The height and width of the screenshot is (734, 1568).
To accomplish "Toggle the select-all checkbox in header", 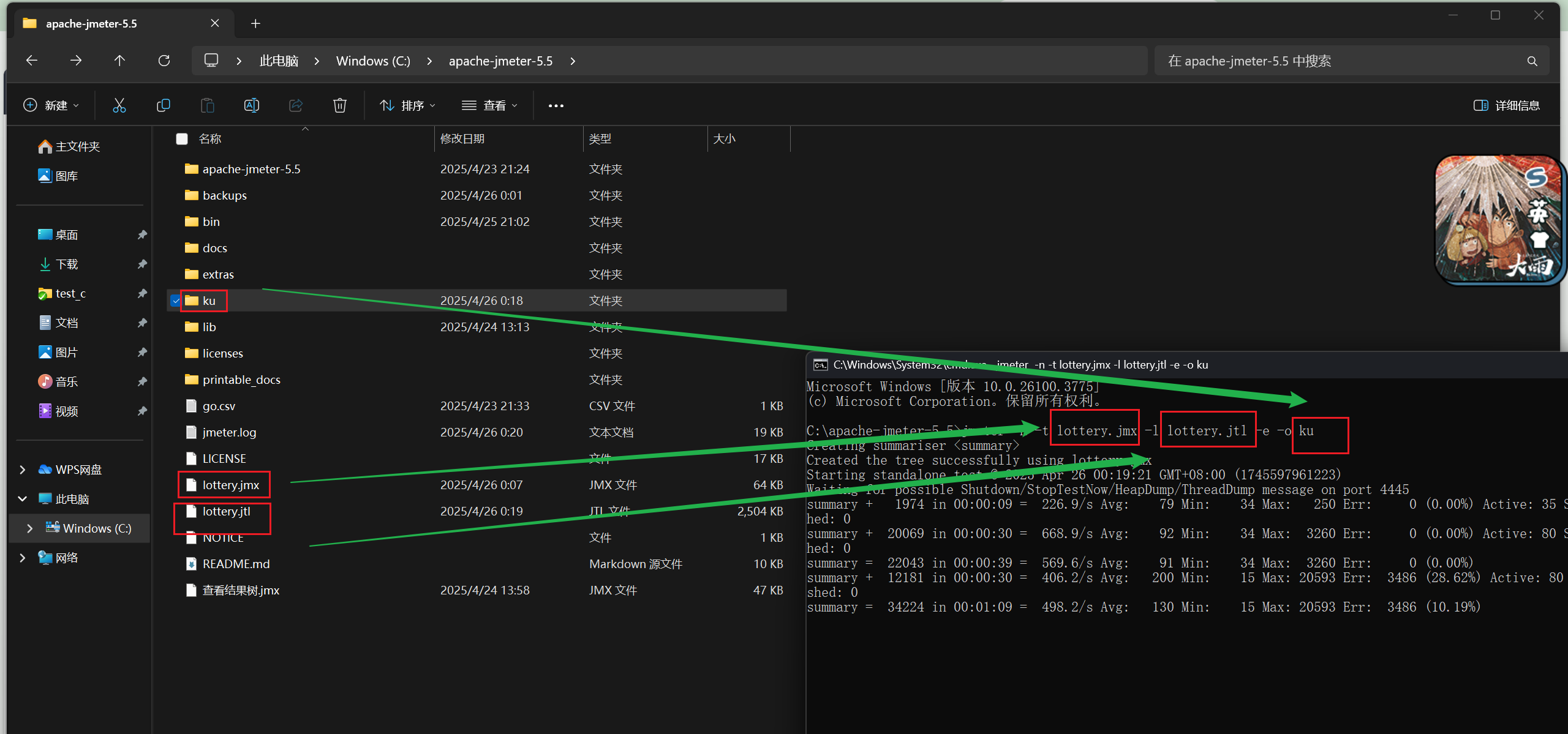I will [x=182, y=139].
